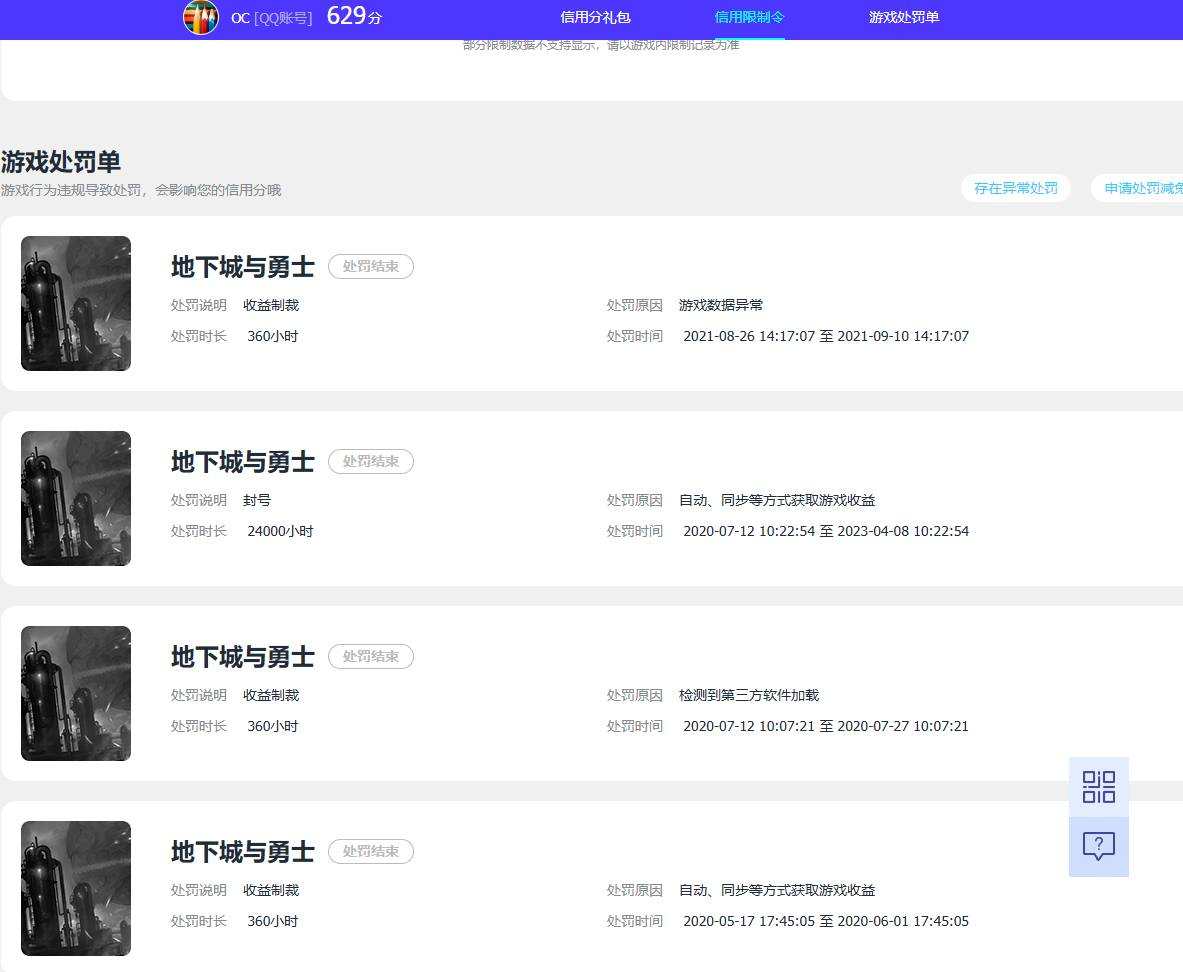Select 自动、同步等方式获取游戏收益 in 封号 record
This screenshot has height=972, width=1183.
pyautogui.click(x=777, y=500)
